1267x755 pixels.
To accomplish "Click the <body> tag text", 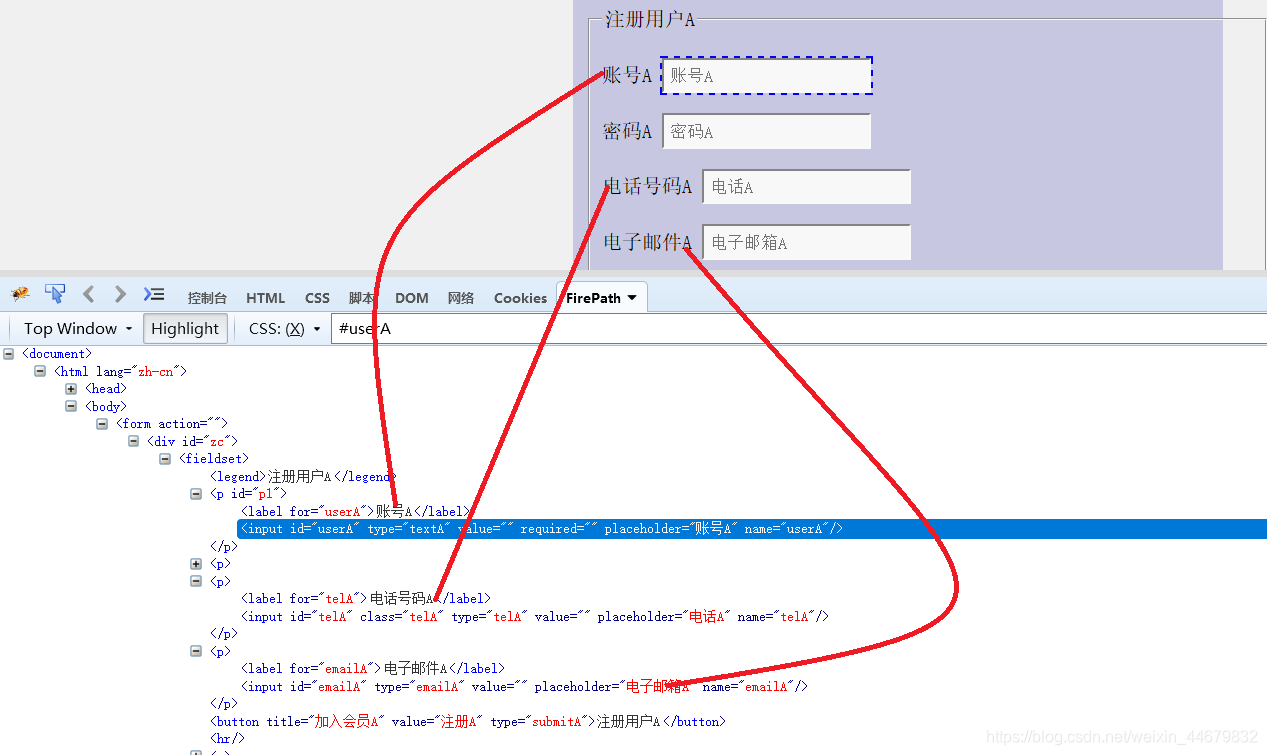I will (105, 406).
